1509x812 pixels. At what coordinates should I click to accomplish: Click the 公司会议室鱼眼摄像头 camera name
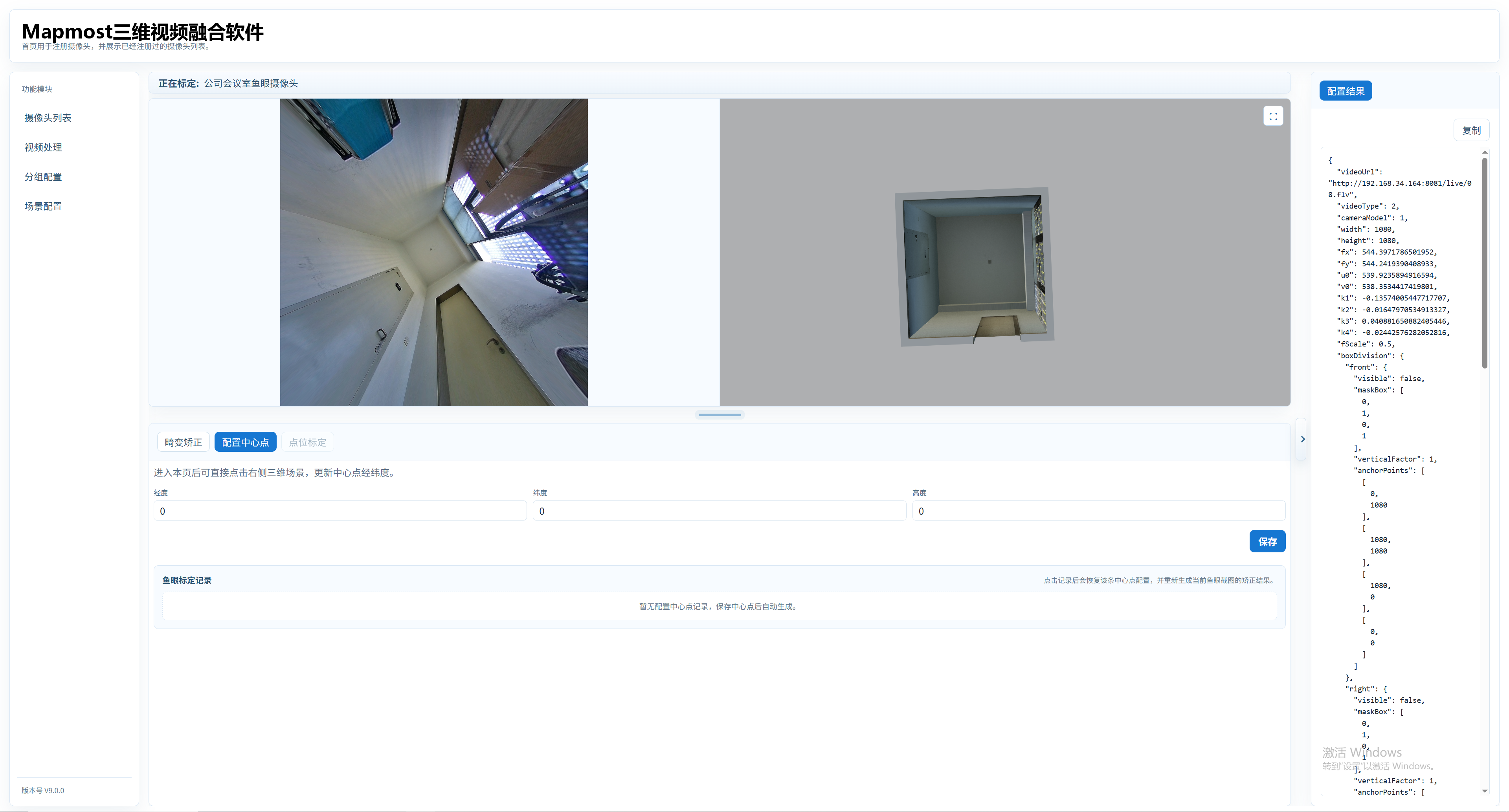tap(251, 83)
